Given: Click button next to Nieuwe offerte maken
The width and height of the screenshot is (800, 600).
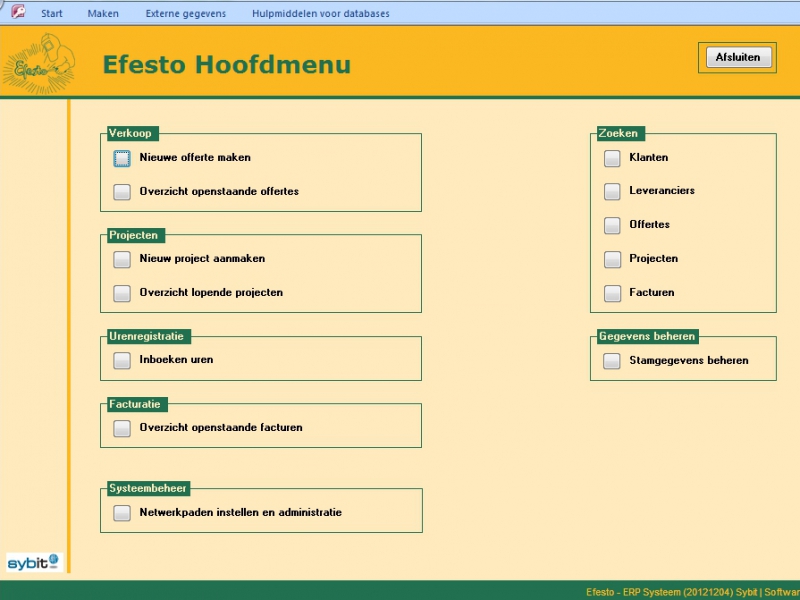Looking at the screenshot, I should [x=122, y=158].
